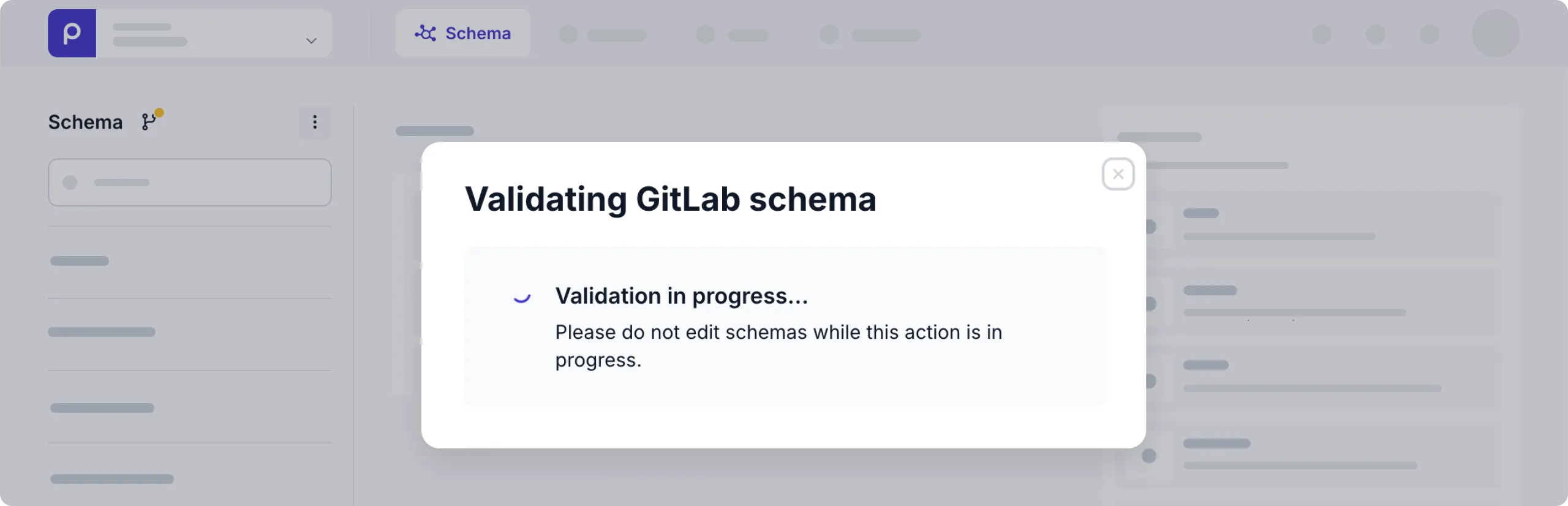Click the branch icon next to Schema heading

(x=147, y=123)
